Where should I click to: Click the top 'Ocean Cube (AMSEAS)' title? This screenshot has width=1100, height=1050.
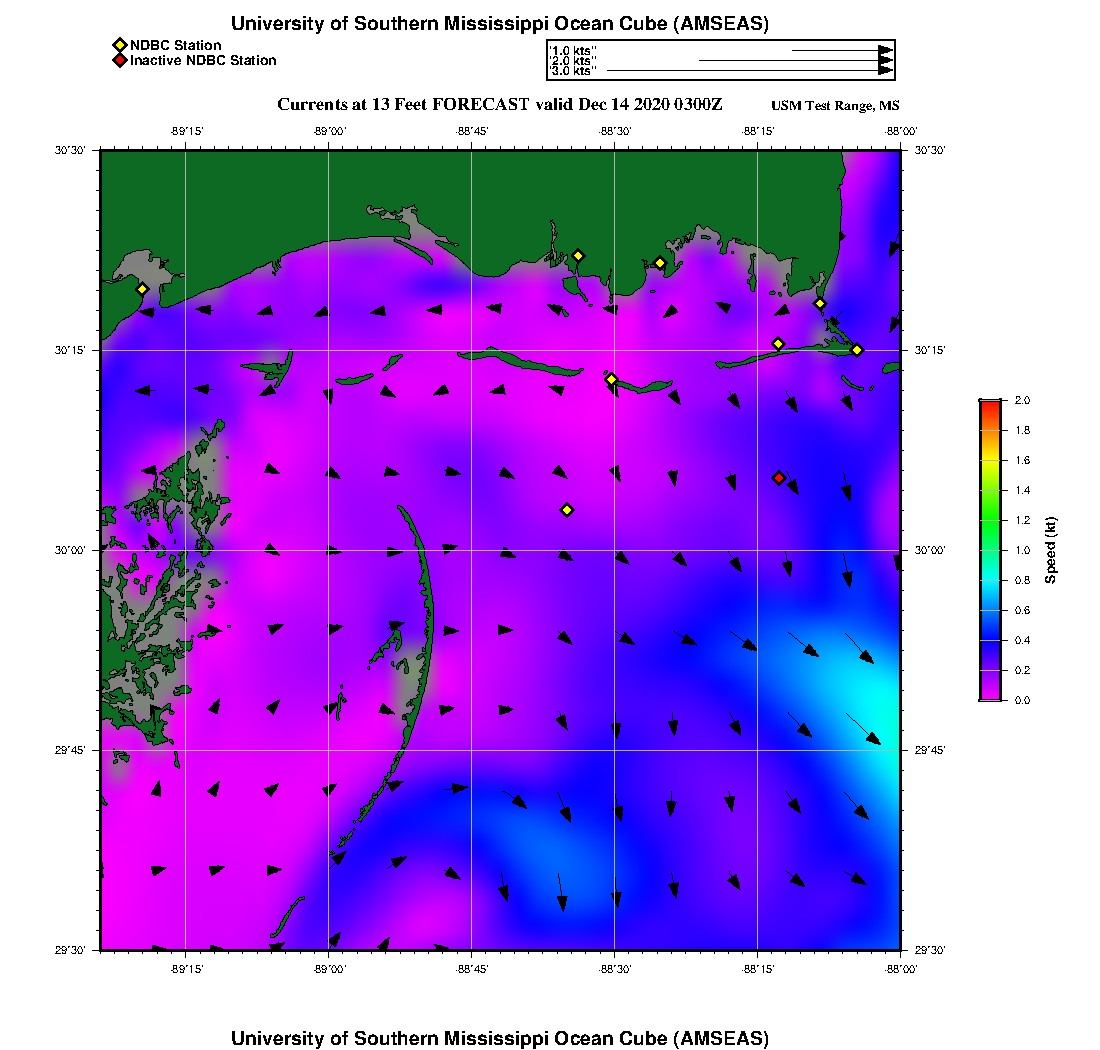[x=500, y=24]
